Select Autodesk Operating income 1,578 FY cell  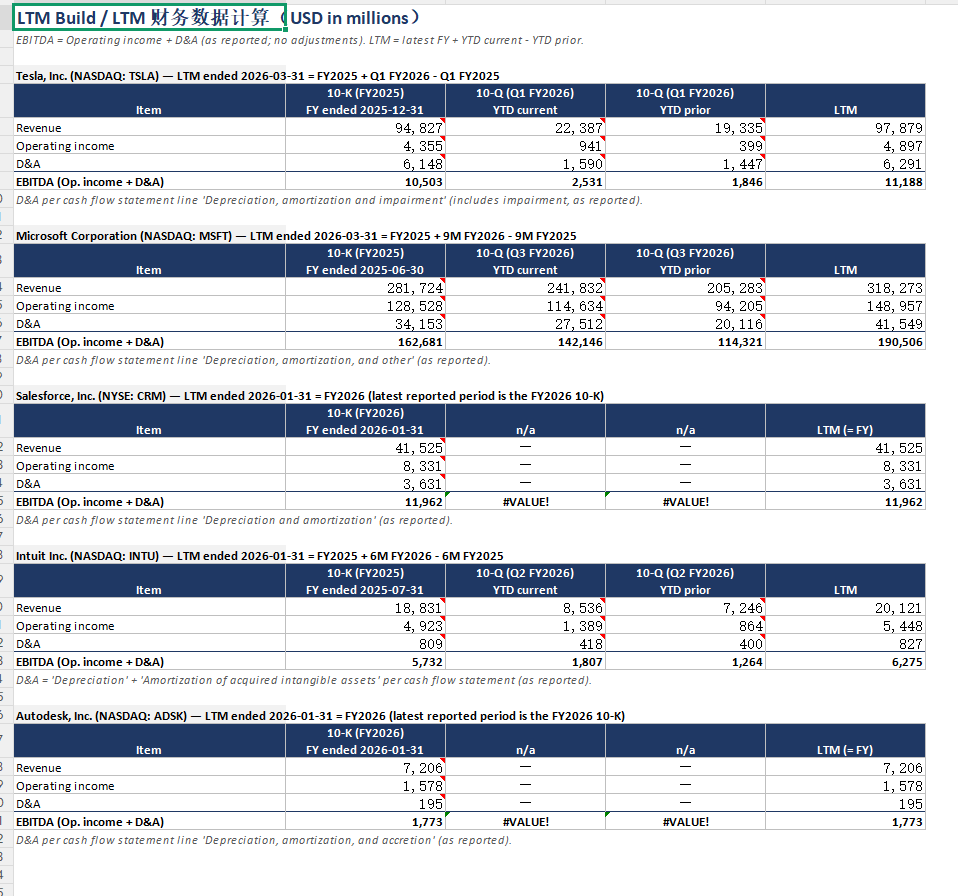pyautogui.click(x=365, y=786)
